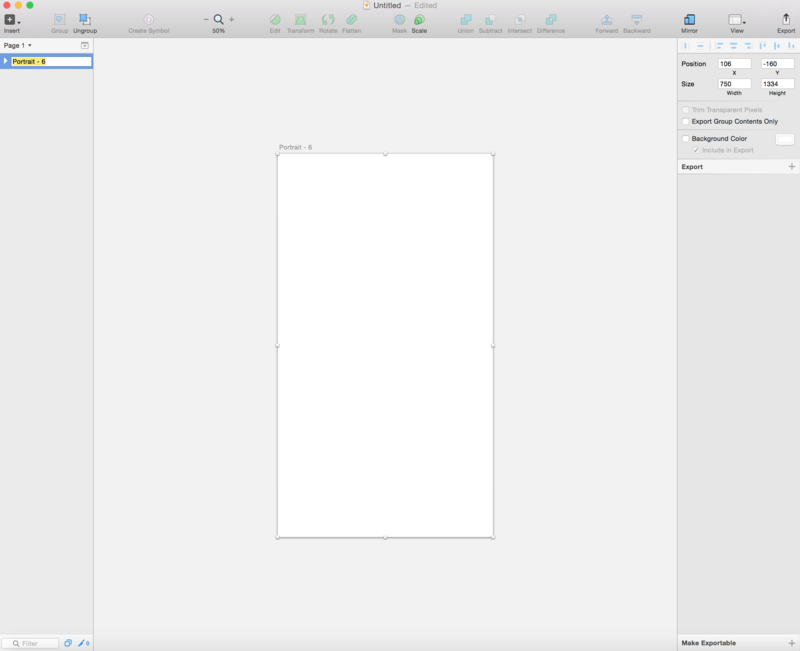Viewport: 800px width, 651px height.
Task: Click the Width size field
Action: click(x=734, y=84)
